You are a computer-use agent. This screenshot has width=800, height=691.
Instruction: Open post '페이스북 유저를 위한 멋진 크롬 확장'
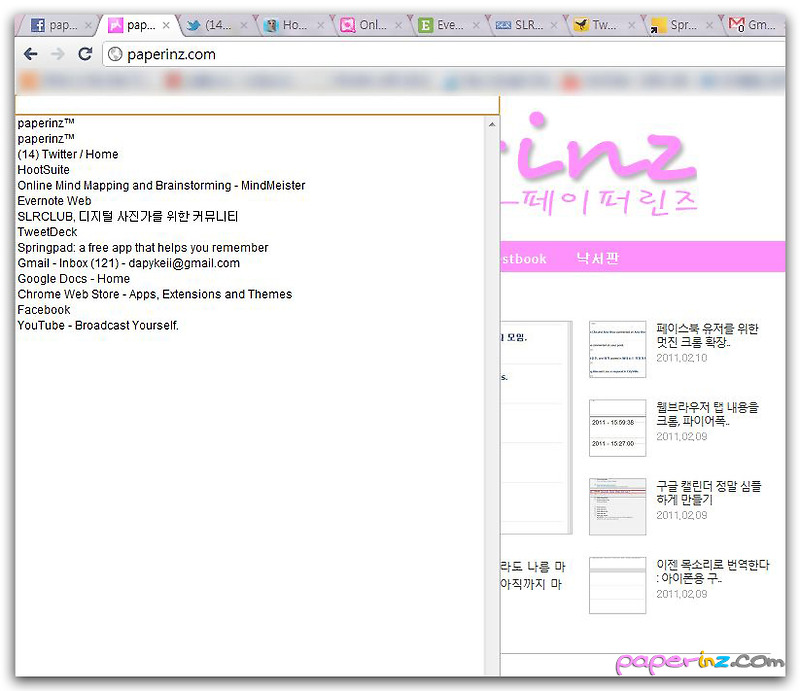[707, 335]
